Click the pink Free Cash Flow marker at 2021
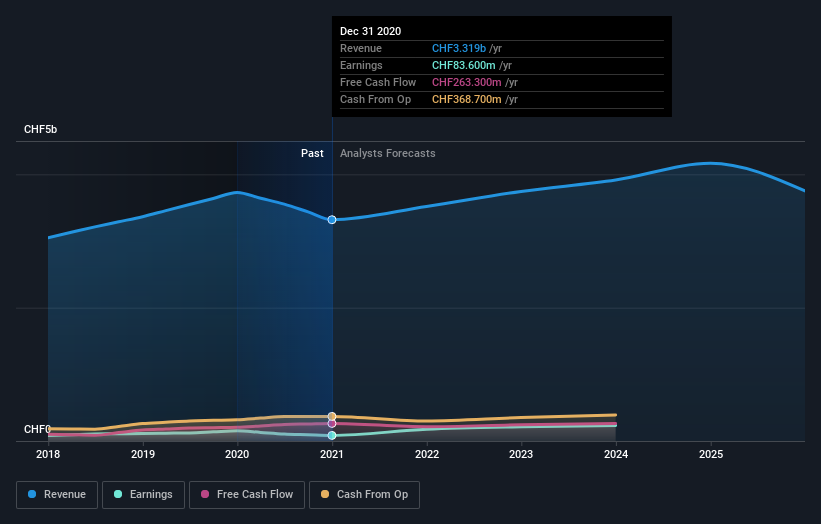This screenshot has width=821, height=524. click(332, 423)
